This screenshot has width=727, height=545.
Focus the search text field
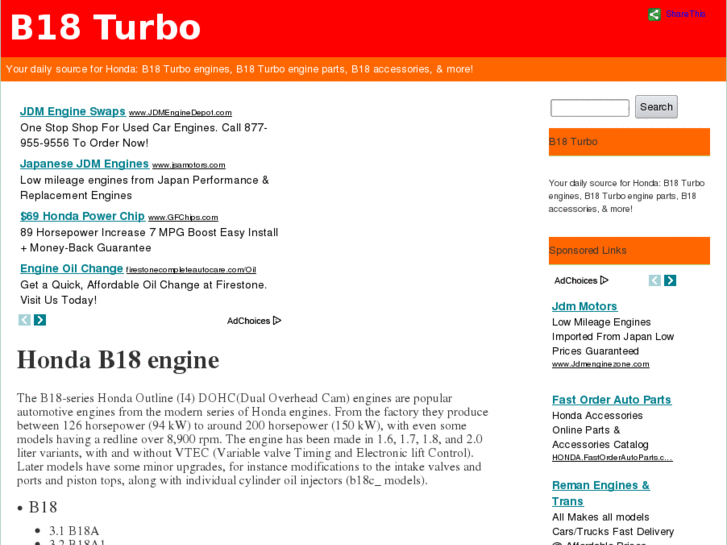589,108
